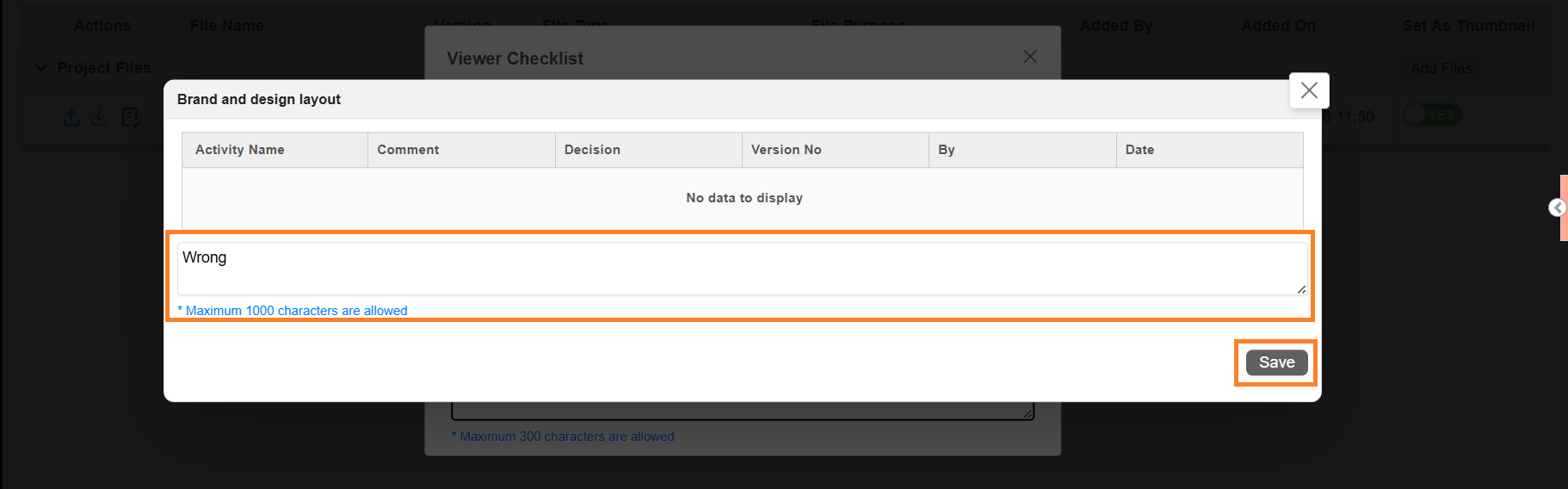Screen dimensions: 1568x489
Task: Click the side panel collapse arrow
Action: point(1558,207)
